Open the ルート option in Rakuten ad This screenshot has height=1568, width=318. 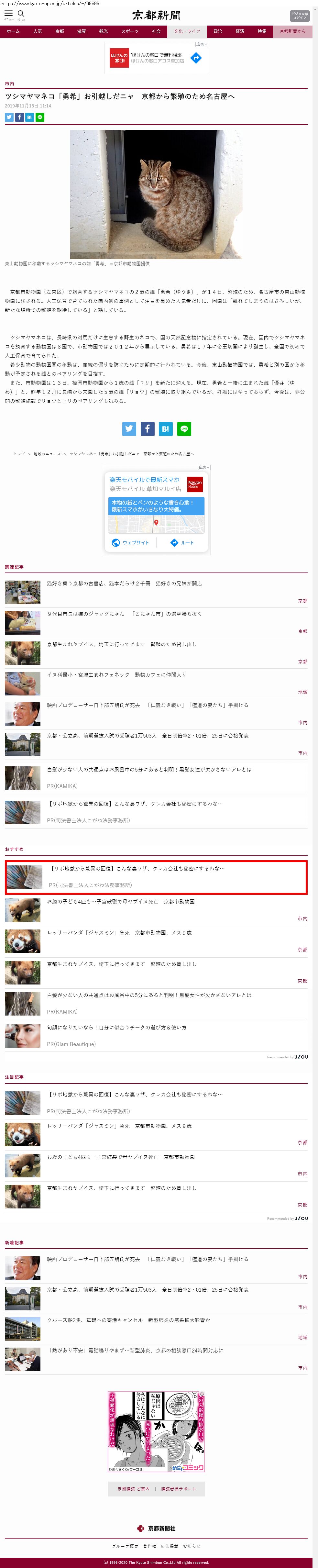(182, 542)
